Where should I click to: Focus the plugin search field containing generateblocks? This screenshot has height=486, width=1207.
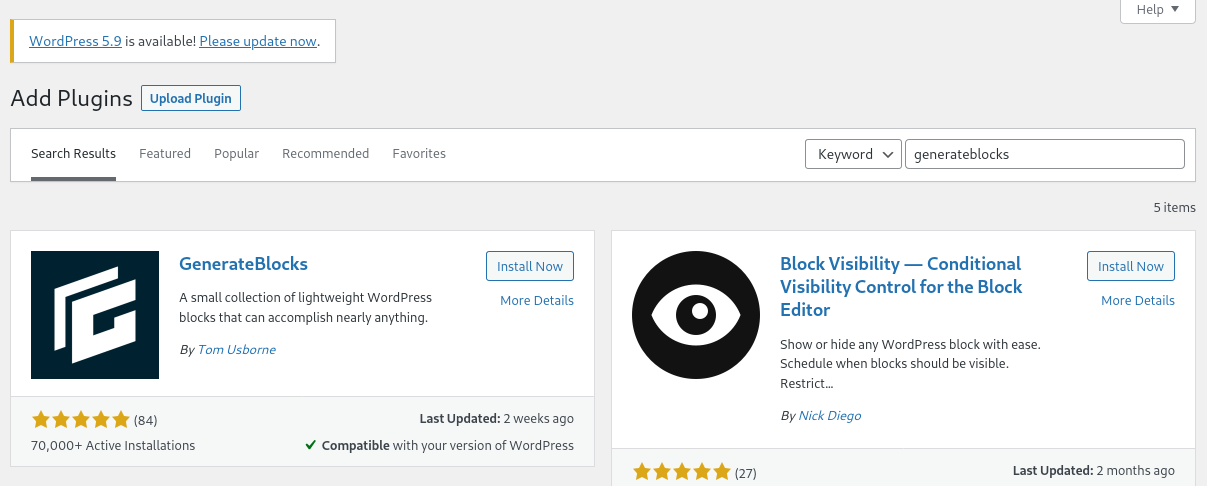[1044, 154]
